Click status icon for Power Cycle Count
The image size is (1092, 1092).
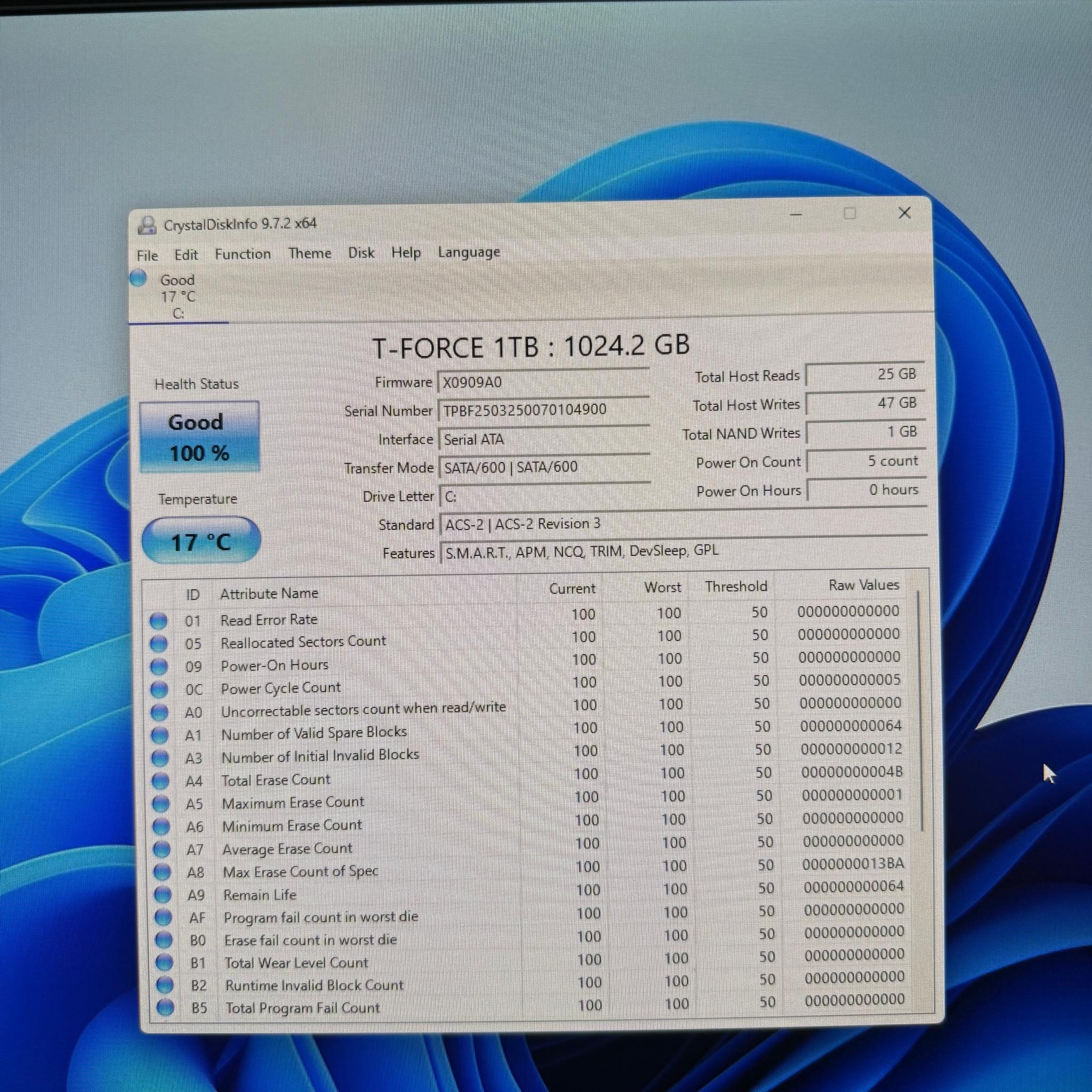tap(159, 689)
